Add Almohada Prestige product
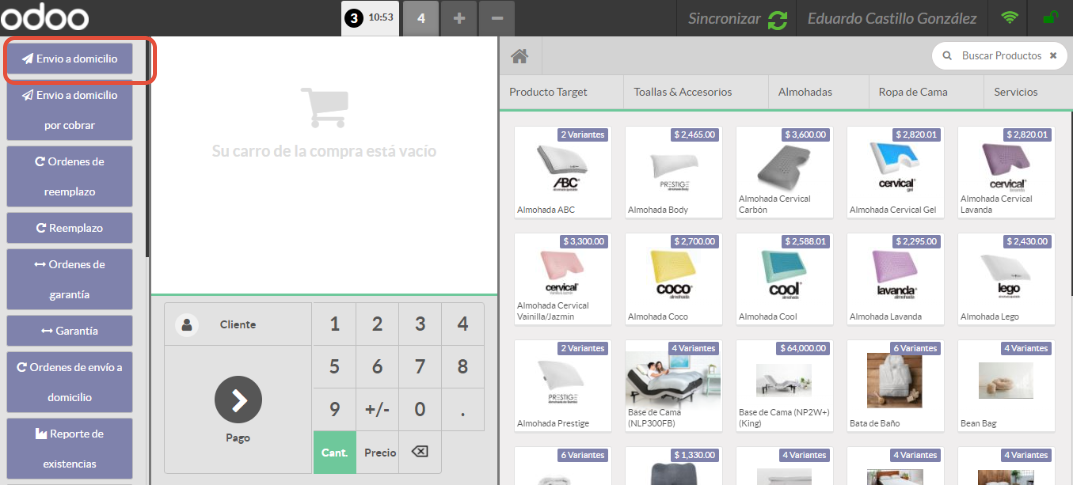 [563, 386]
